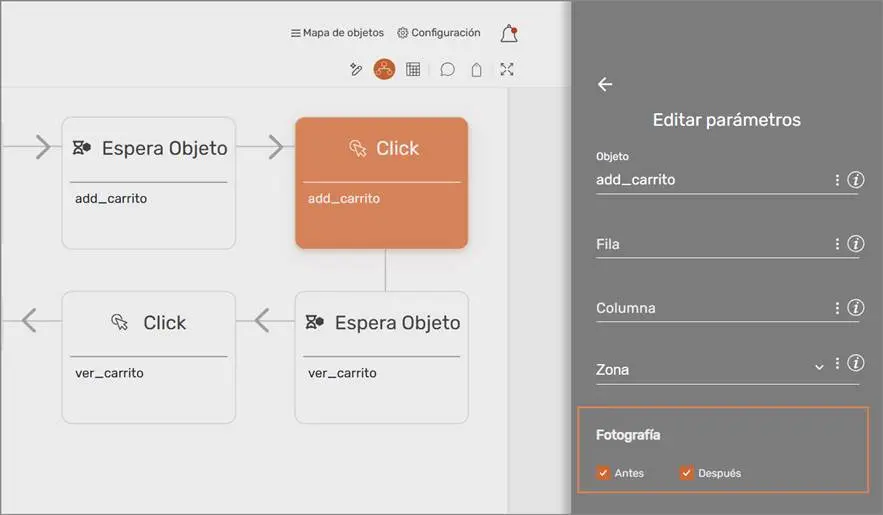The width and height of the screenshot is (883, 515).
Task: Open the Fila options three-dot menu
Action: tap(837, 244)
